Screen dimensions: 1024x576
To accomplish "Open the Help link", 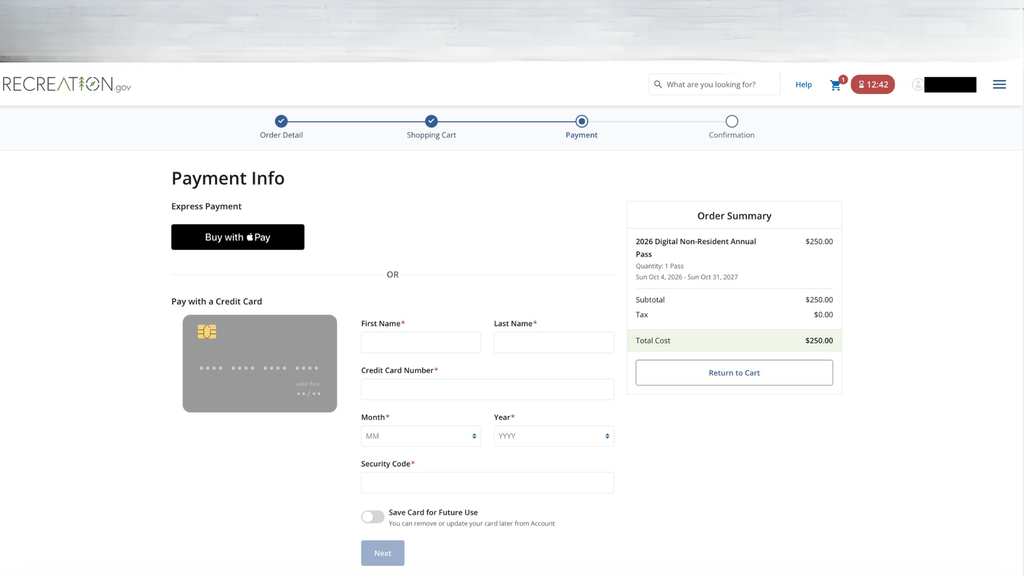I will tap(803, 85).
